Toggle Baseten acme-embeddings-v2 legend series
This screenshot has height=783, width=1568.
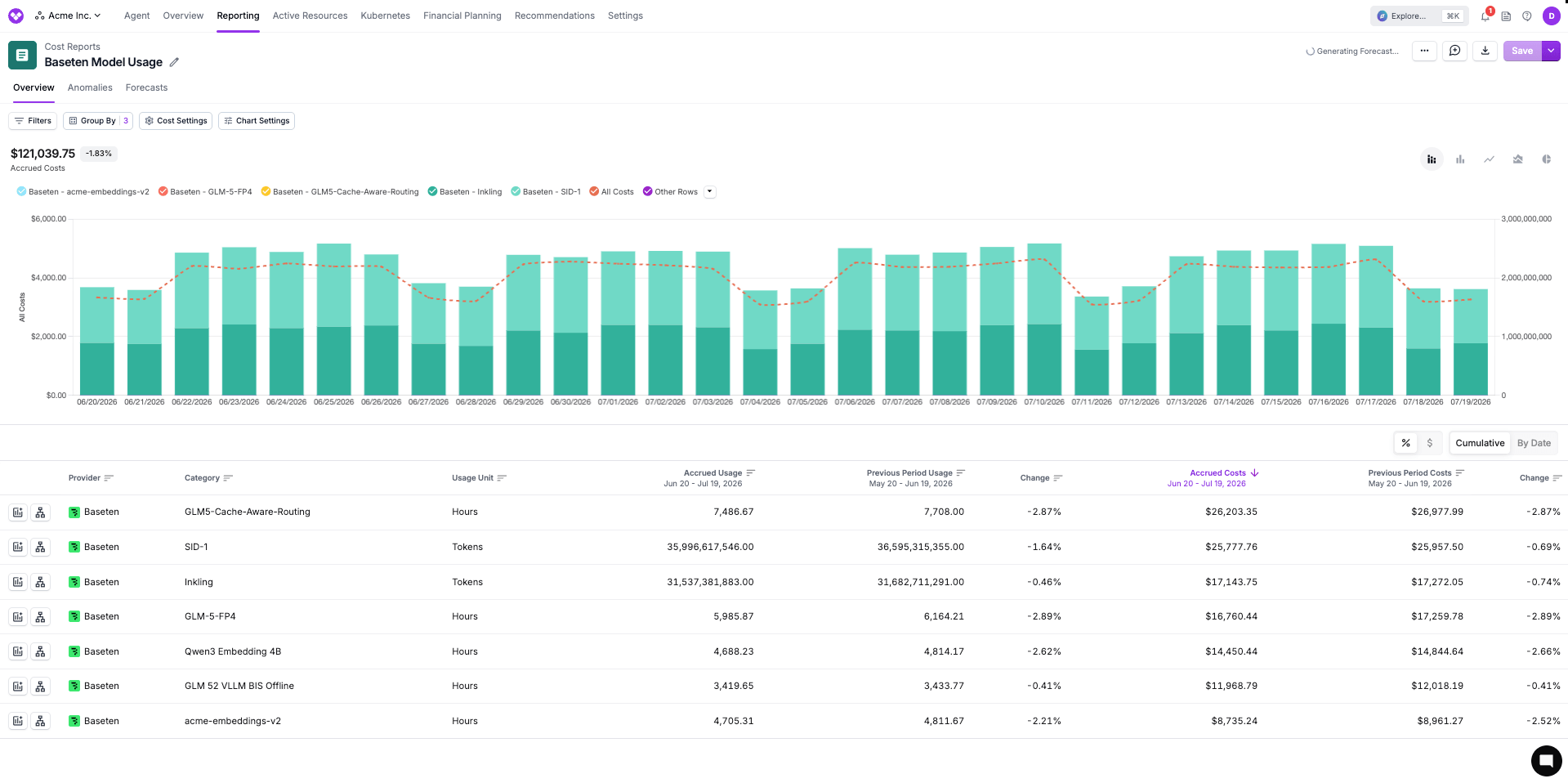(x=83, y=192)
